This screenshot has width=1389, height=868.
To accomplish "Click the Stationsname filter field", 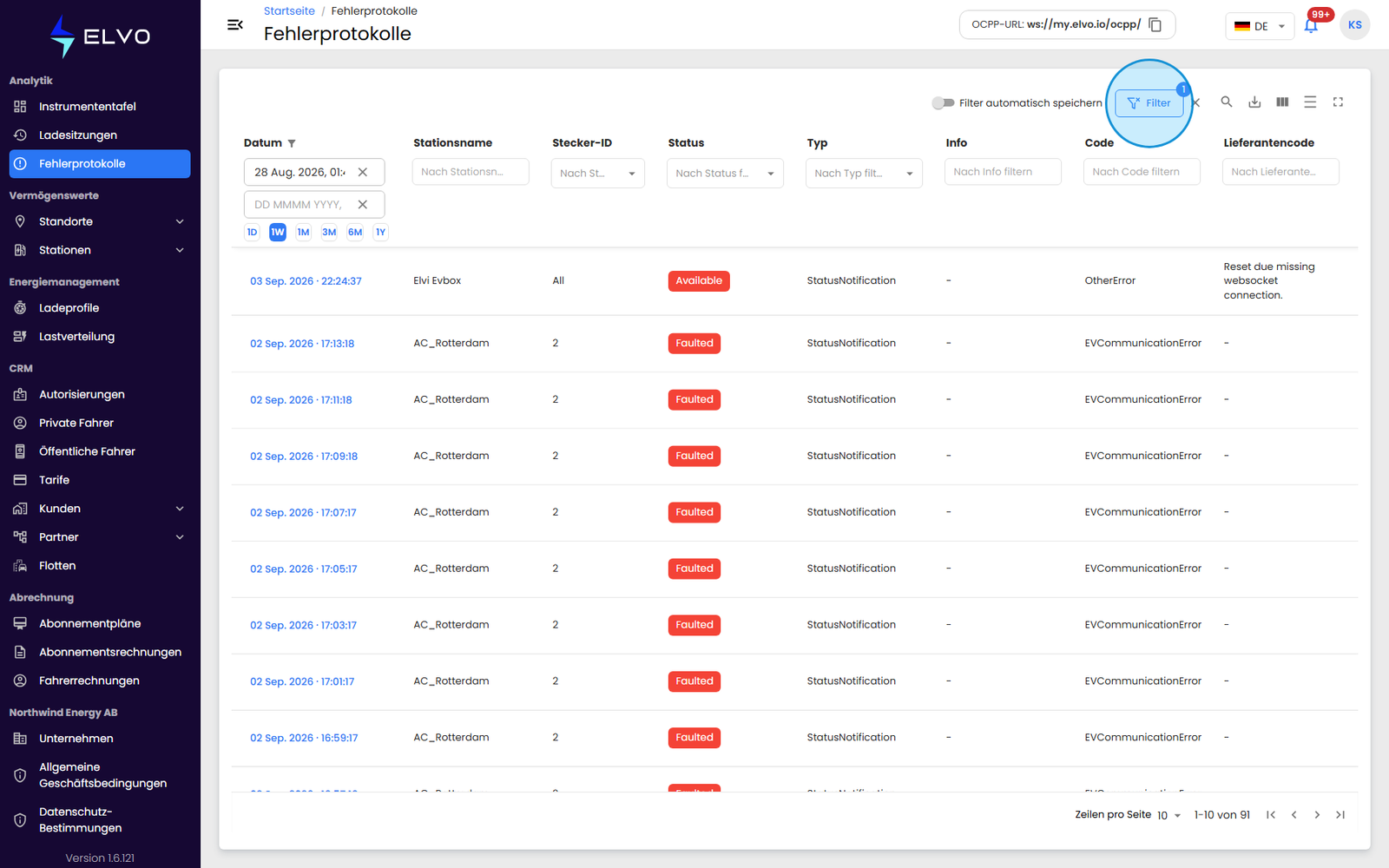I will (471, 172).
